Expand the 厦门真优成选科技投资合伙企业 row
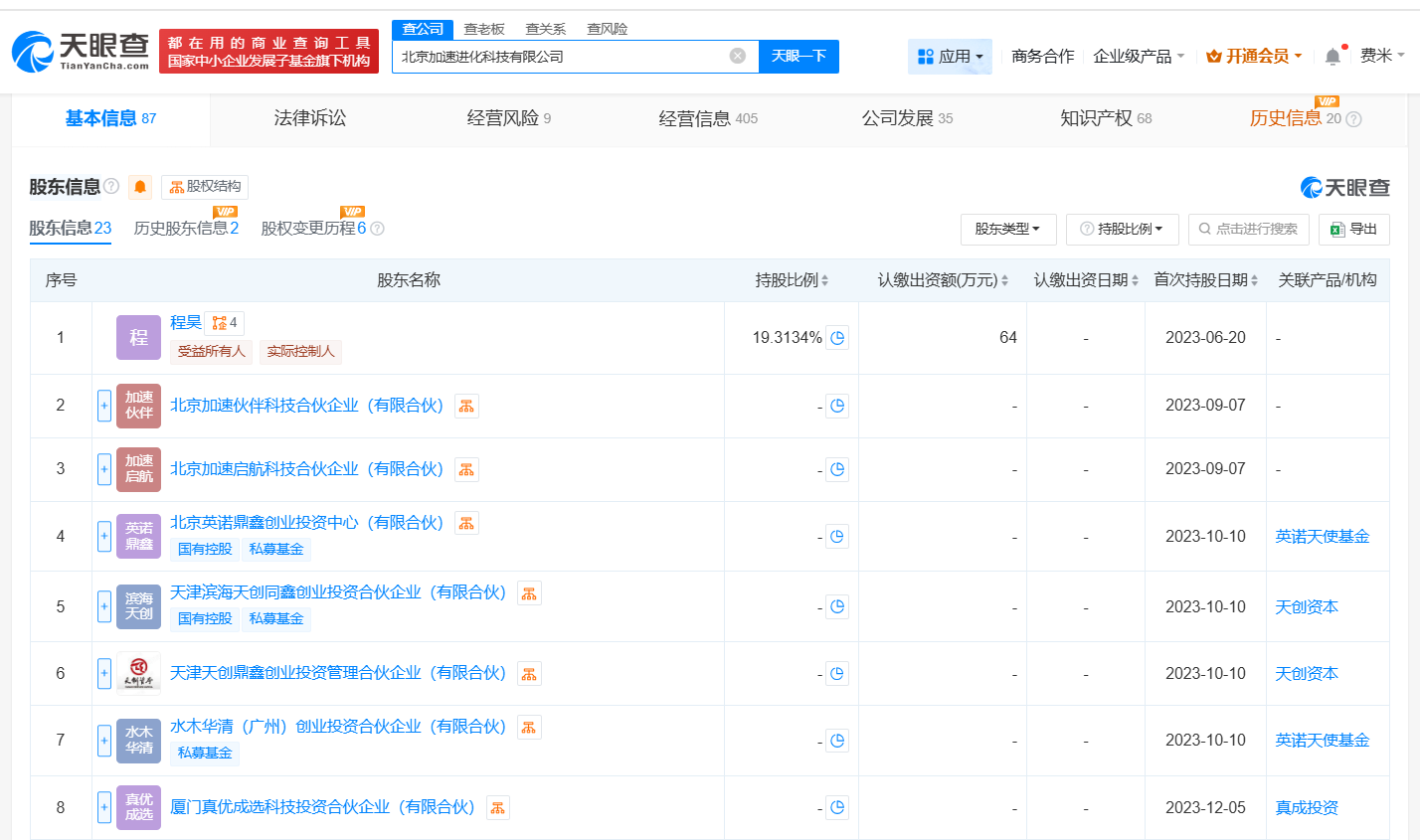1420x840 pixels. pyautogui.click(x=103, y=807)
